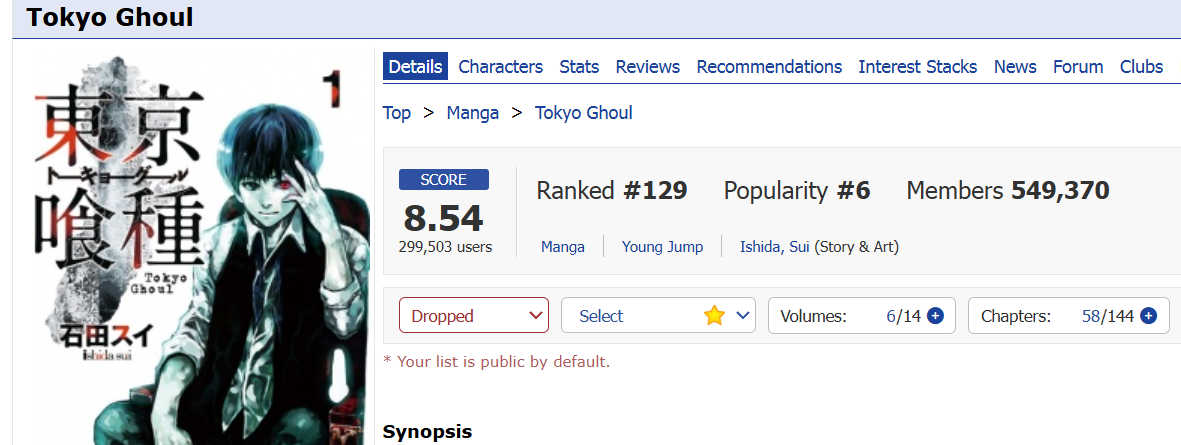Open the Select score dropdown
The width and height of the screenshot is (1181, 445).
click(658, 315)
